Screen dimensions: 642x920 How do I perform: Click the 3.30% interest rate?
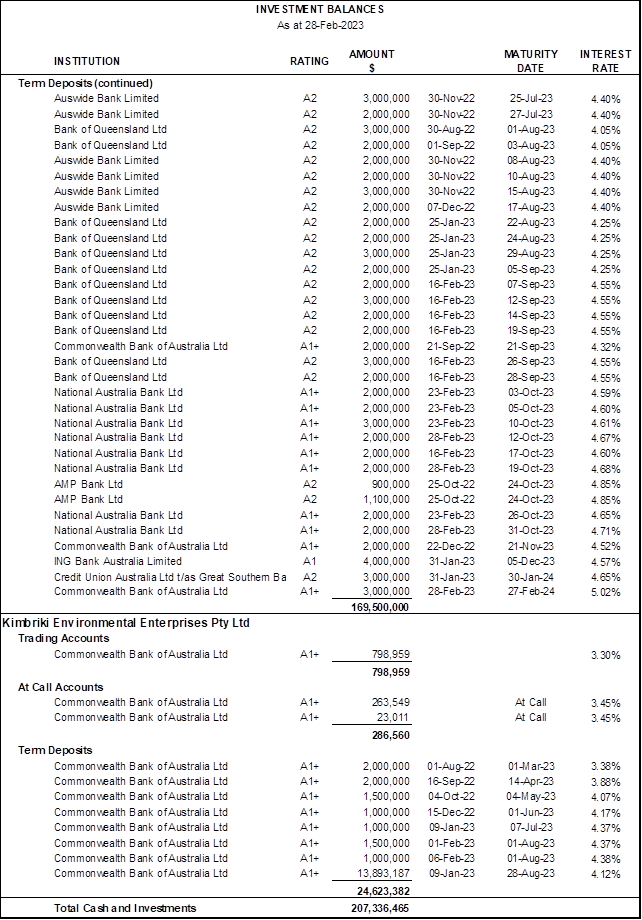point(606,655)
